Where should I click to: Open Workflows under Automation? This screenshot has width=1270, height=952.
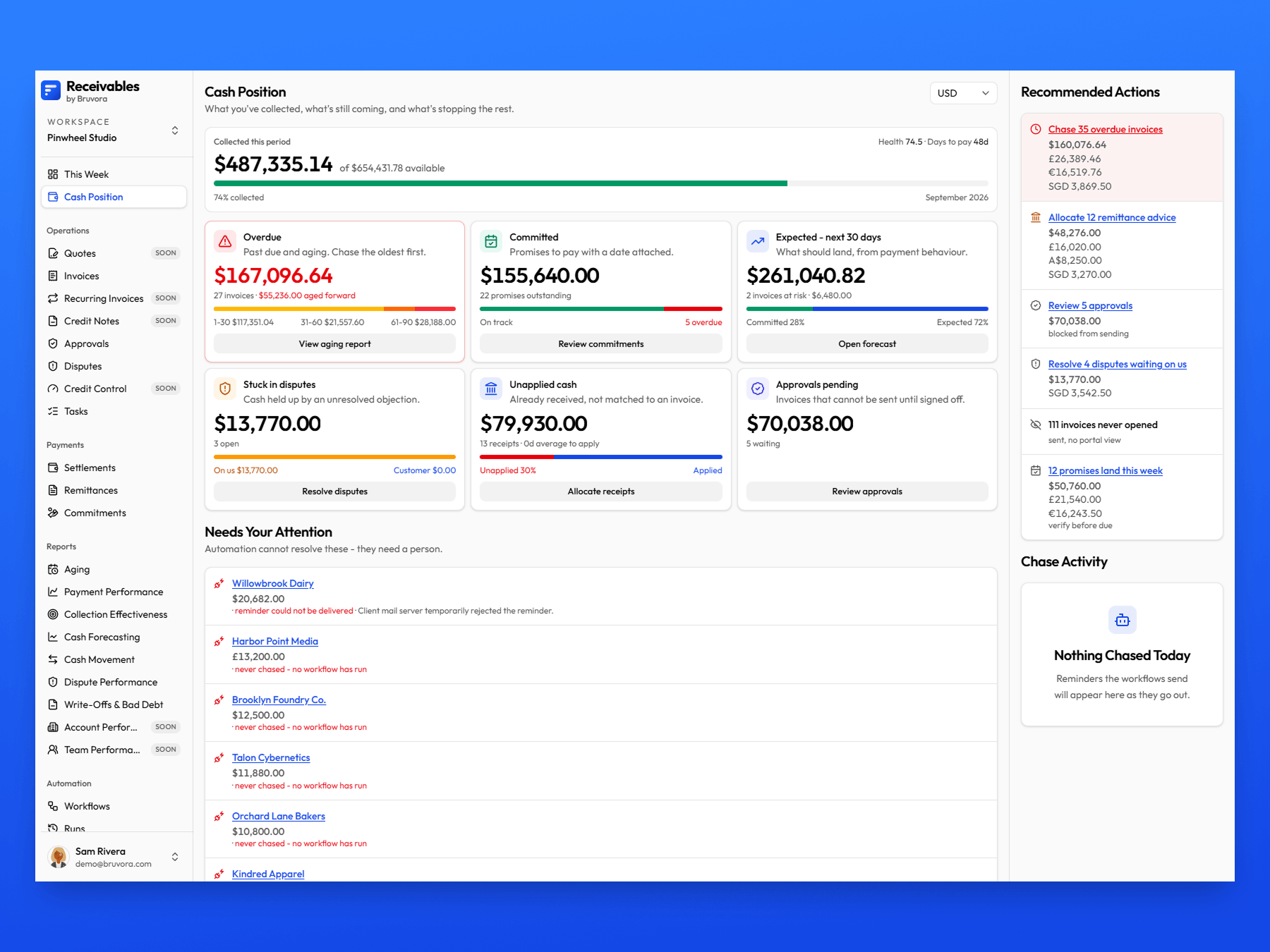coord(114,806)
